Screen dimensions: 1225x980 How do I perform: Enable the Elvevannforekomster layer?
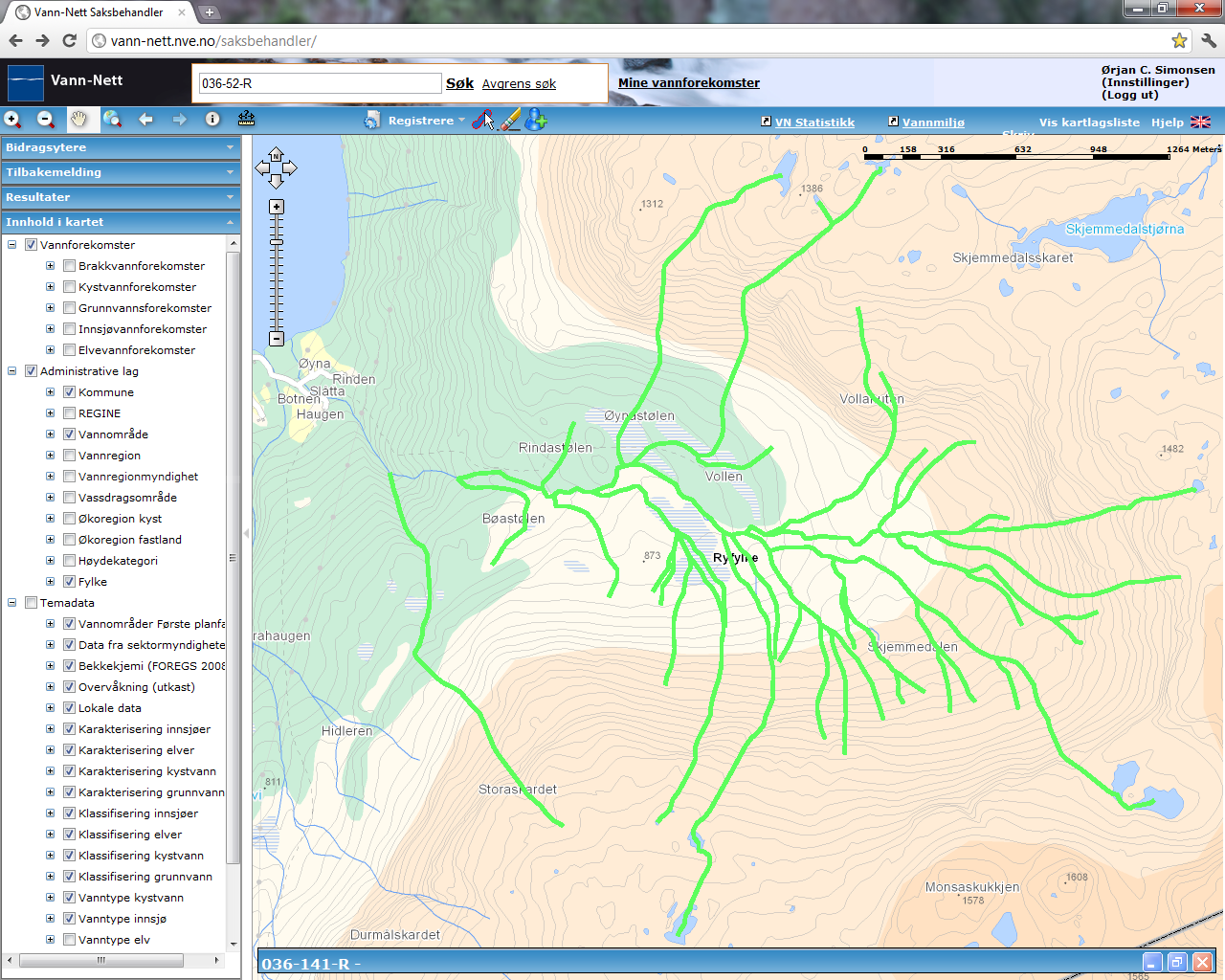click(69, 350)
